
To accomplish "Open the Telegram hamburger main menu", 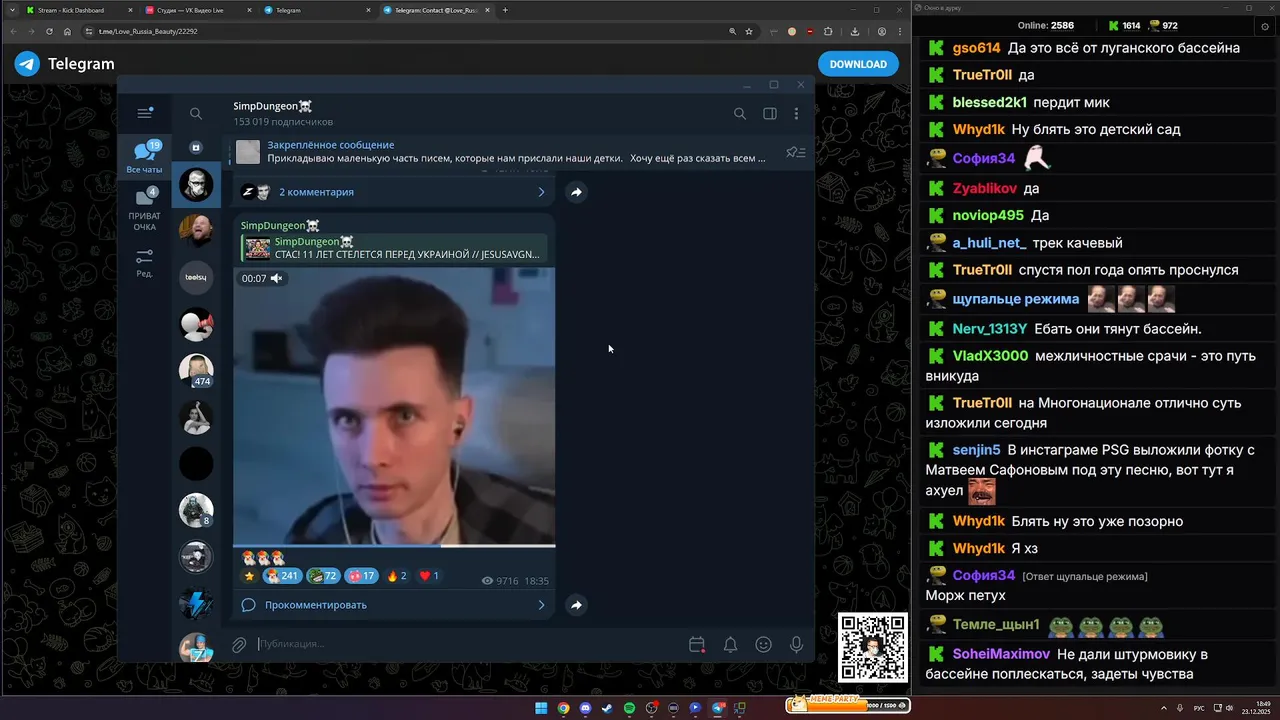I will pyautogui.click(x=145, y=113).
